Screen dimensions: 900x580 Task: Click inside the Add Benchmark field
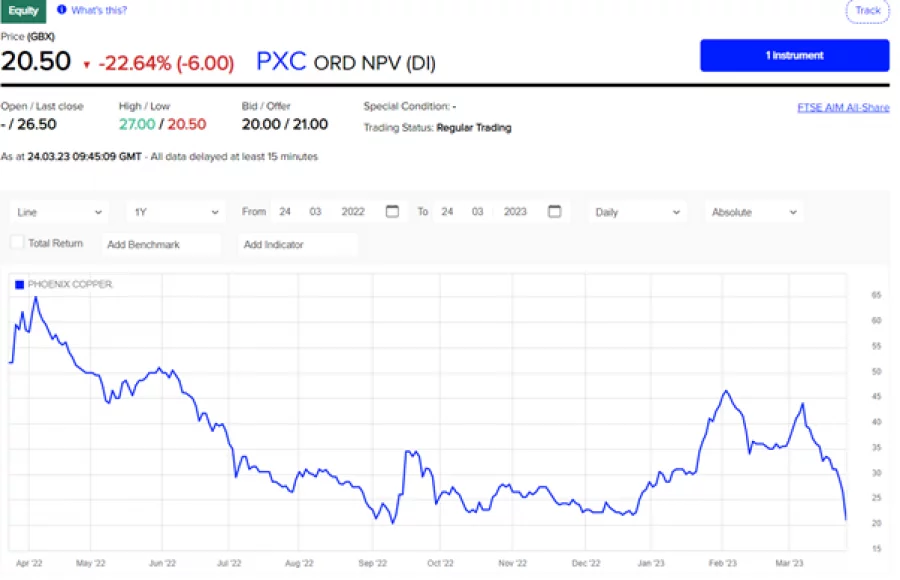tap(161, 243)
